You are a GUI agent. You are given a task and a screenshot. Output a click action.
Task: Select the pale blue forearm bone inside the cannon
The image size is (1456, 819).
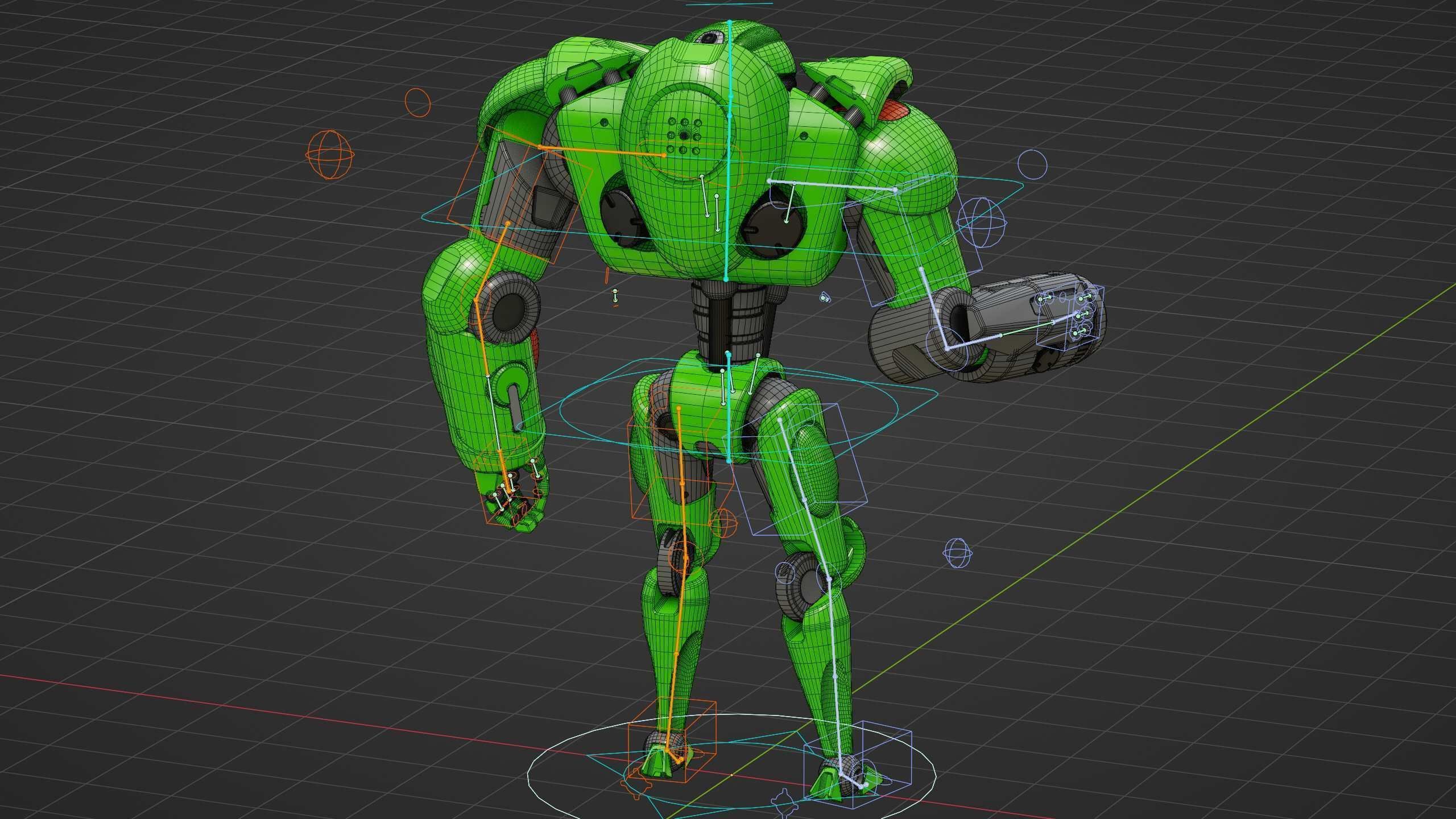(x=974, y=342)
